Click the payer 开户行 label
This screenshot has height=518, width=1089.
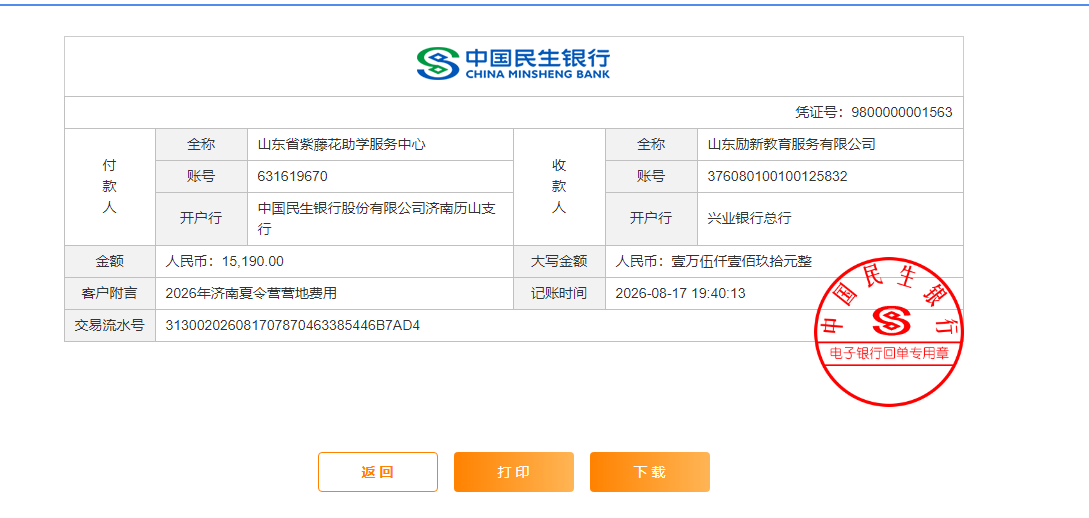[201, 219]
